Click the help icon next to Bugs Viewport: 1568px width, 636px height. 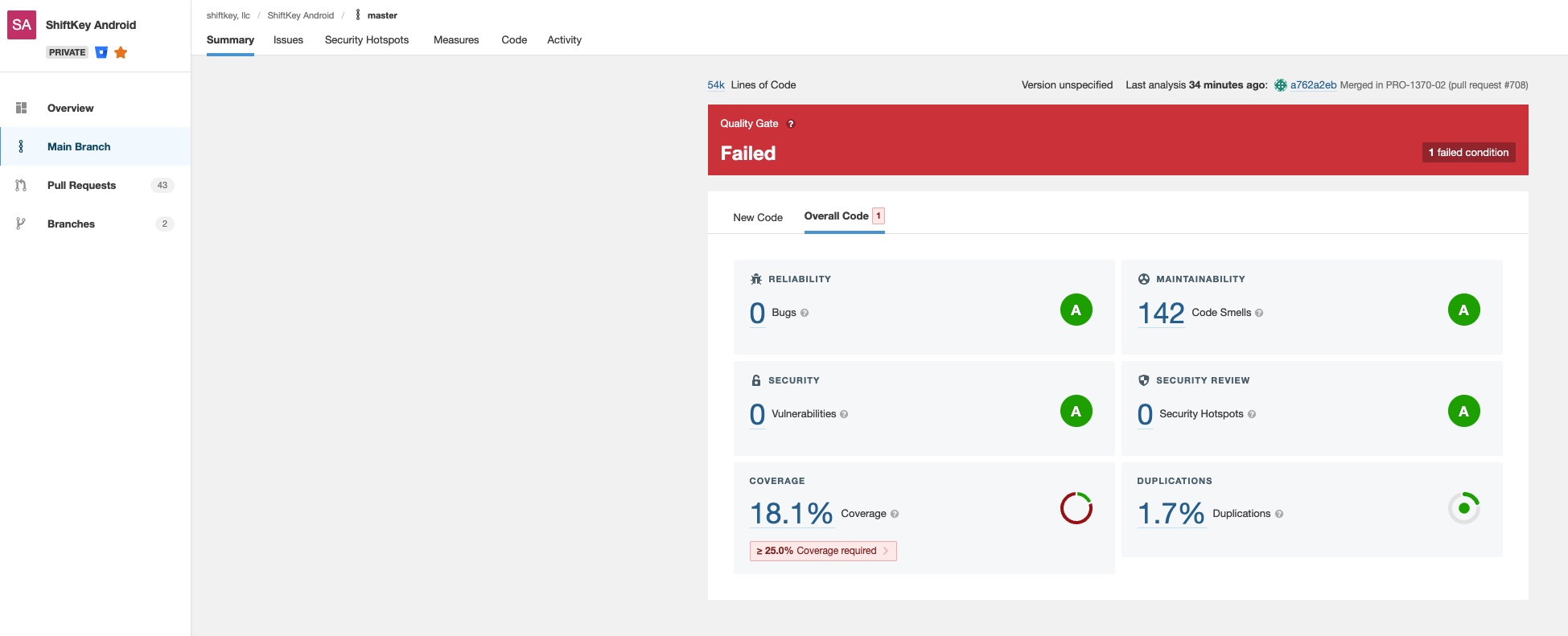click(805, 313)
